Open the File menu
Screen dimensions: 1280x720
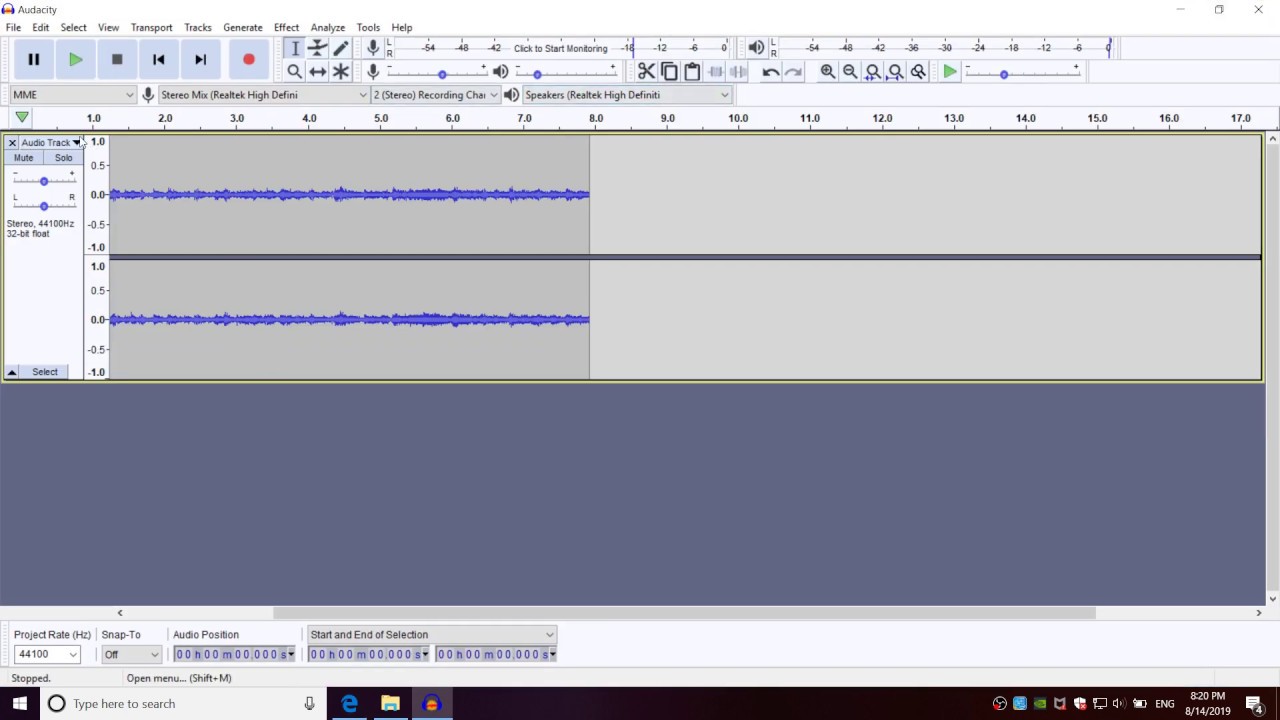point(13,27)
